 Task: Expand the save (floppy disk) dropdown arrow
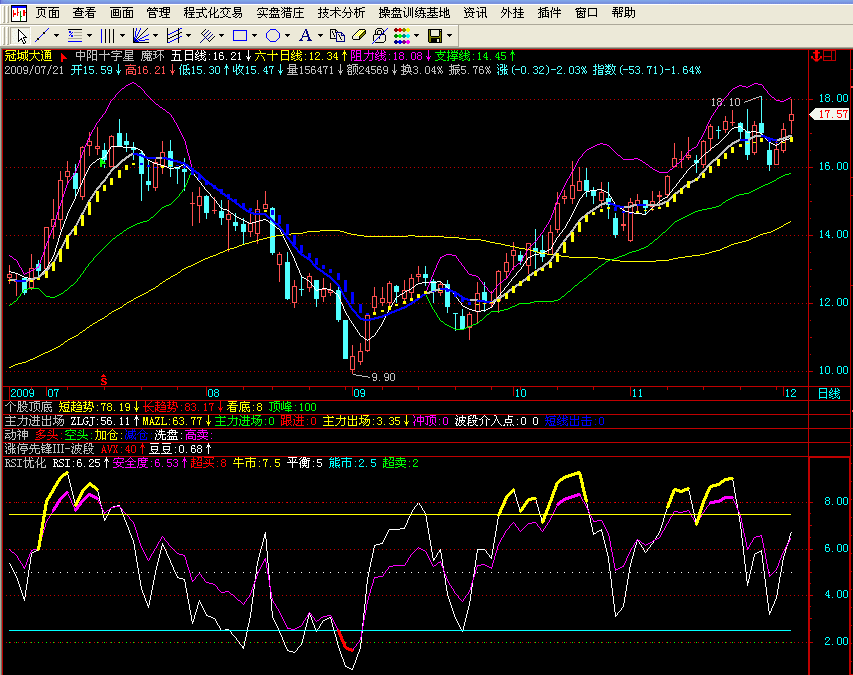451,36
